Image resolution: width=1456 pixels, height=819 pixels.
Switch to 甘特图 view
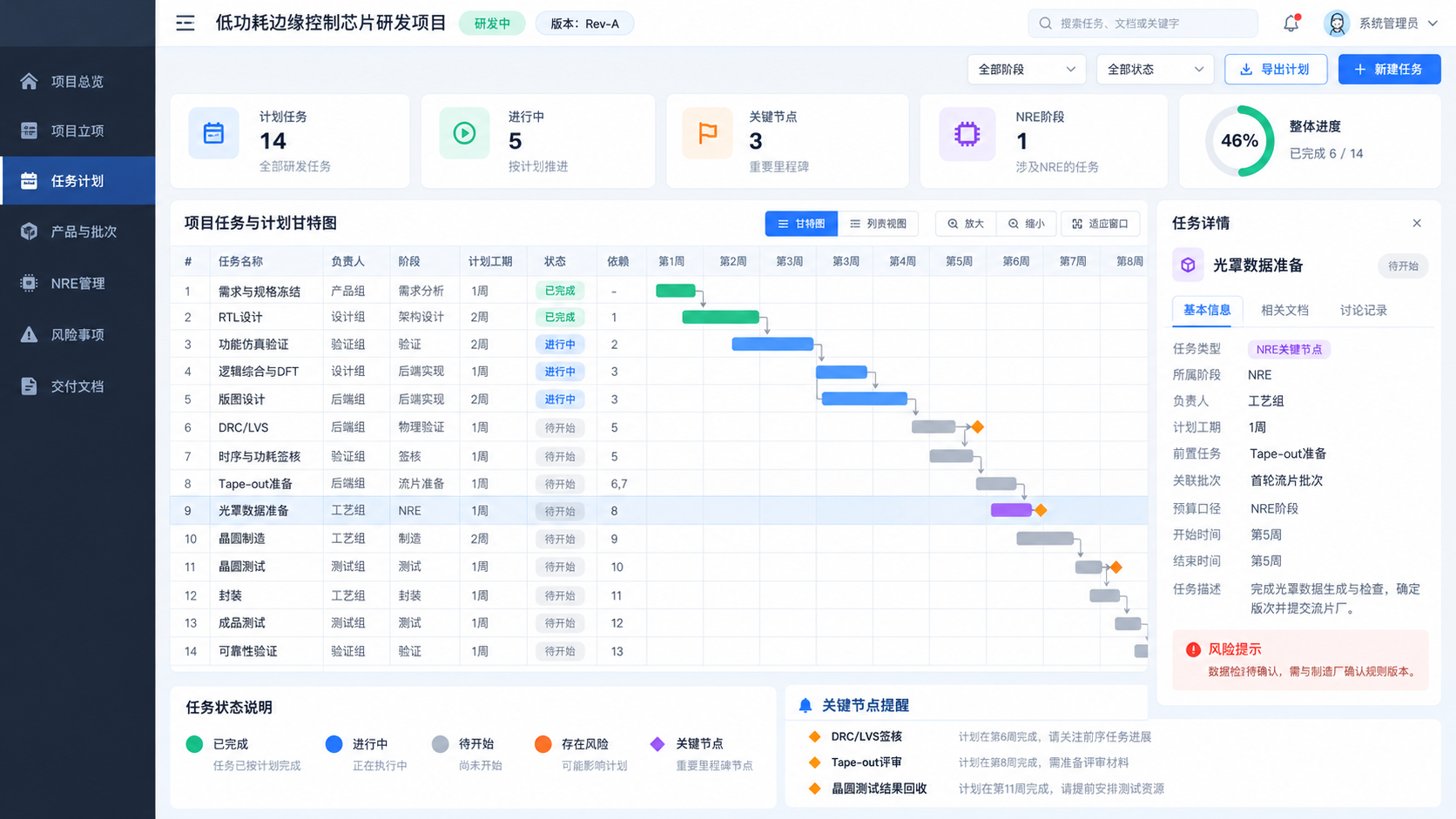pos(801,224)
